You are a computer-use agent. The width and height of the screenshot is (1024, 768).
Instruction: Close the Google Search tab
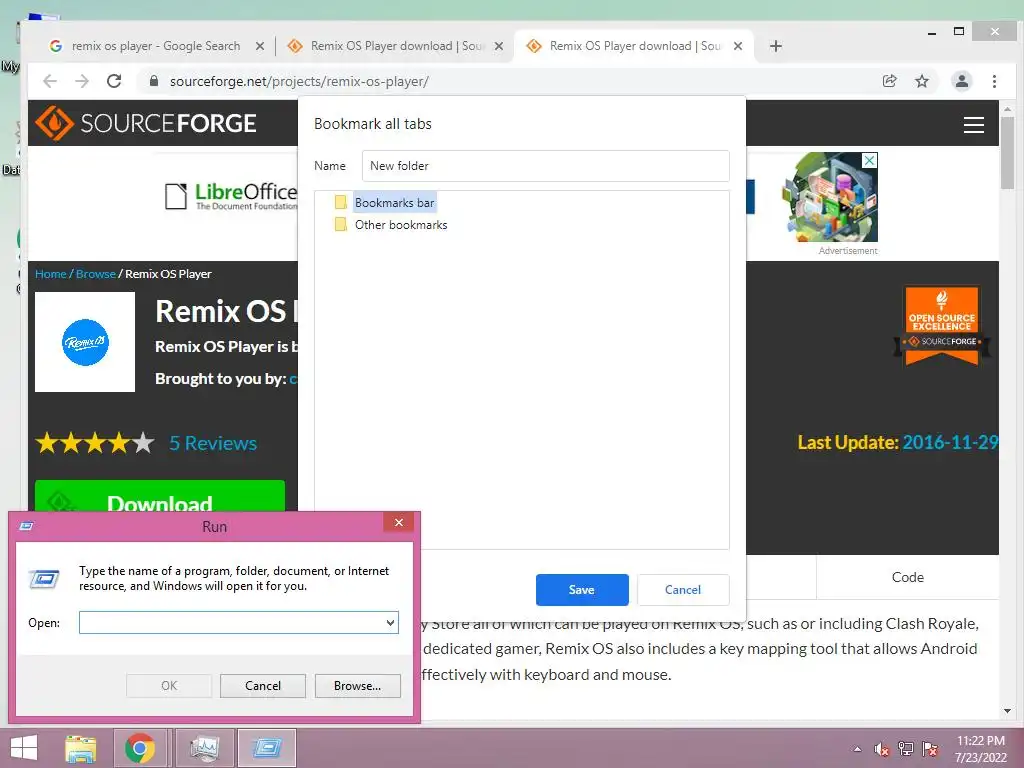(260, 46)
